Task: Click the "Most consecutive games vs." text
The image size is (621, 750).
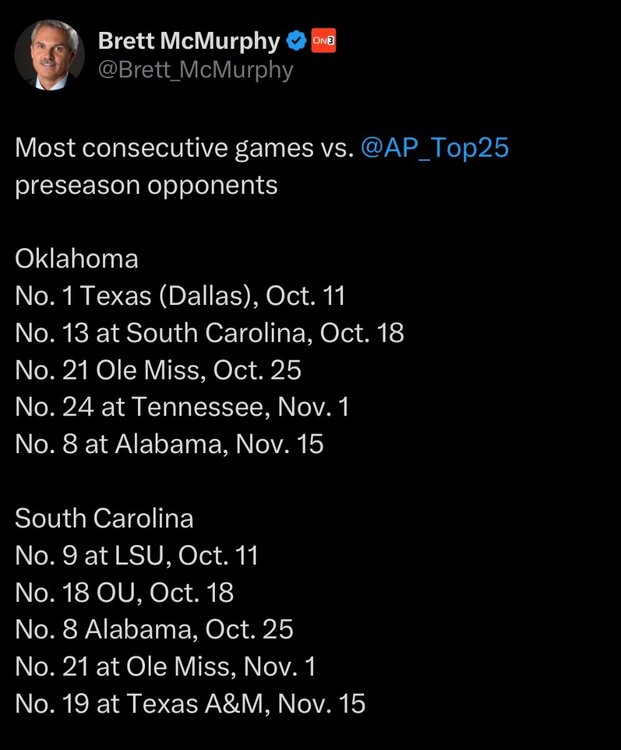Action: tap(182, 148)
